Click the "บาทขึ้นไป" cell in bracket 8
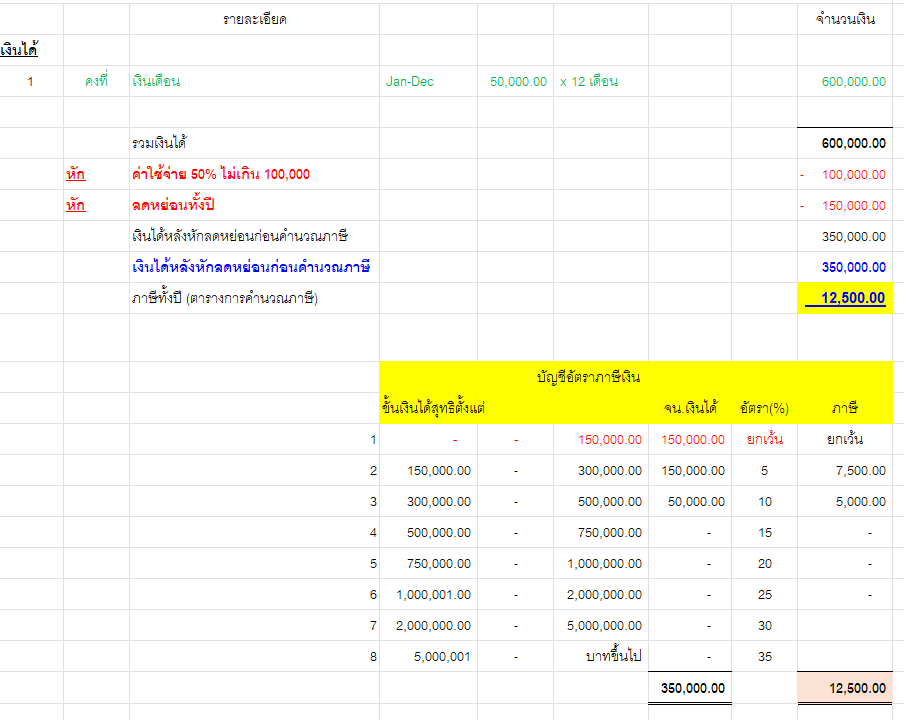 [x=613, y=657]
